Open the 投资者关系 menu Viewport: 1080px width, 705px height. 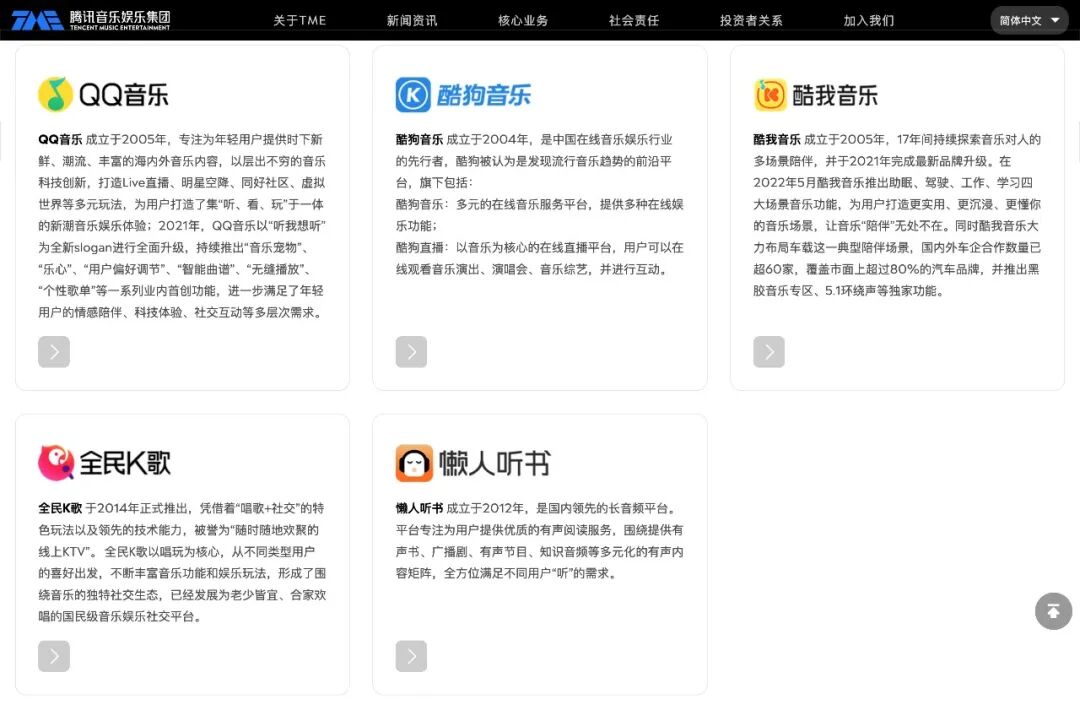coord(751,21)
